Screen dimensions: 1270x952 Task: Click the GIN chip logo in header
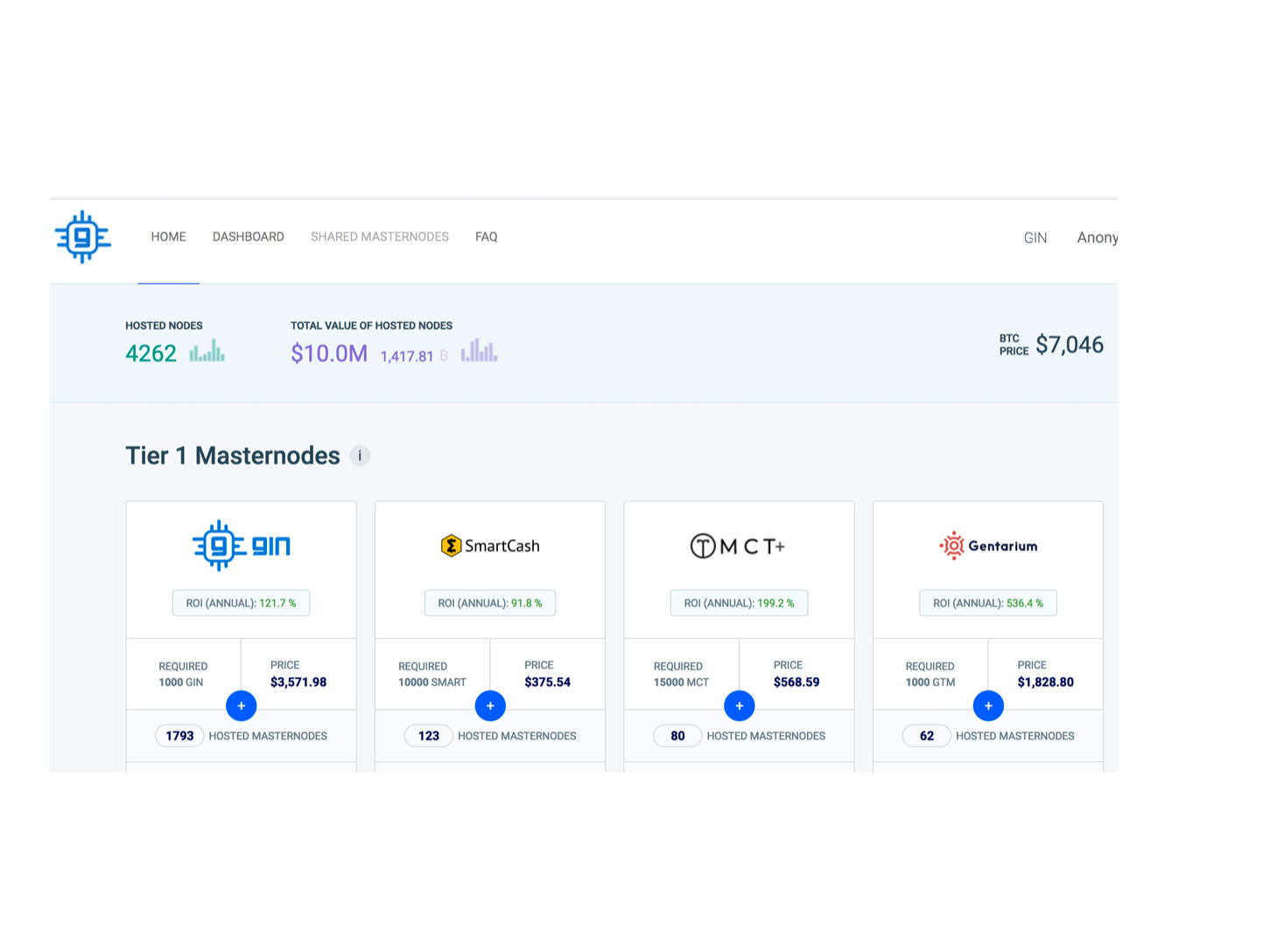coord(83,236)
